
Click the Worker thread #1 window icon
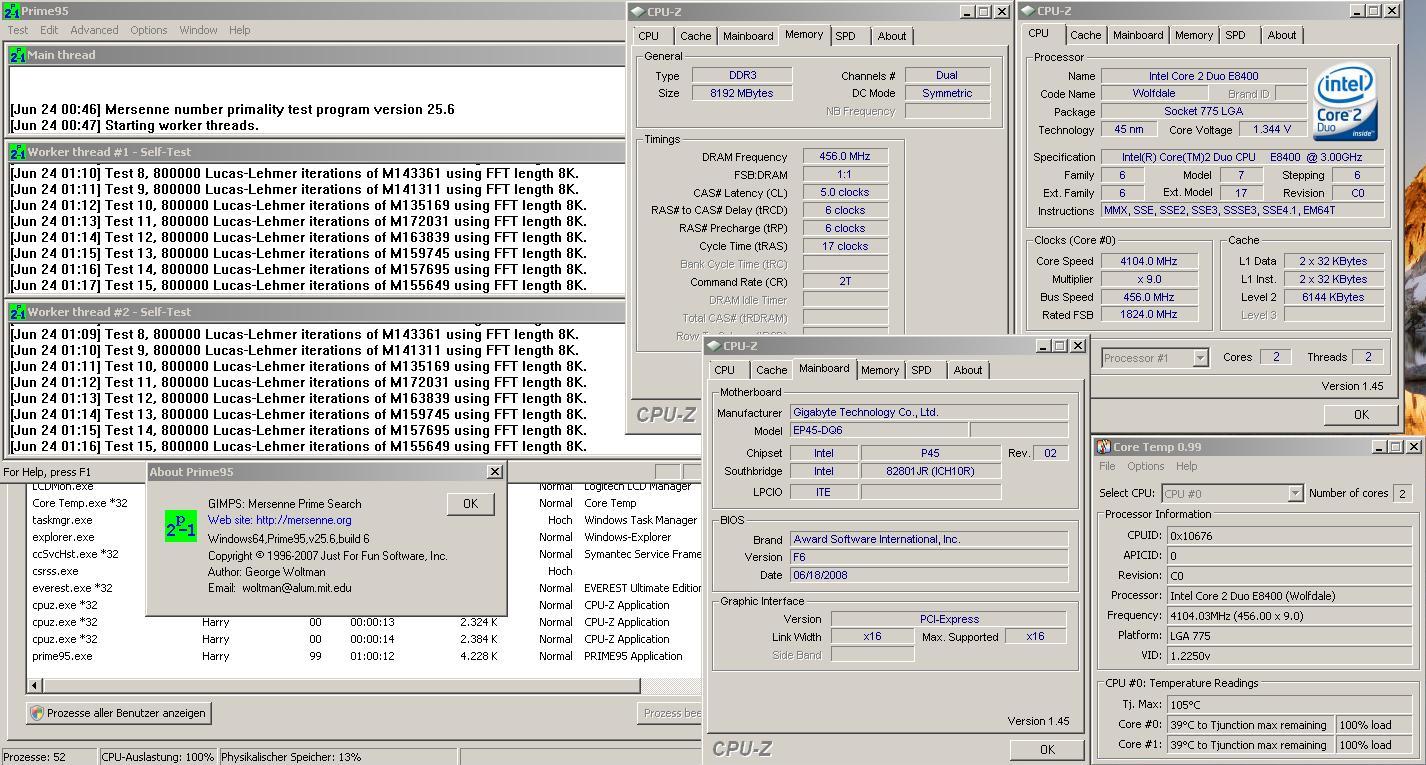point(18,152)
